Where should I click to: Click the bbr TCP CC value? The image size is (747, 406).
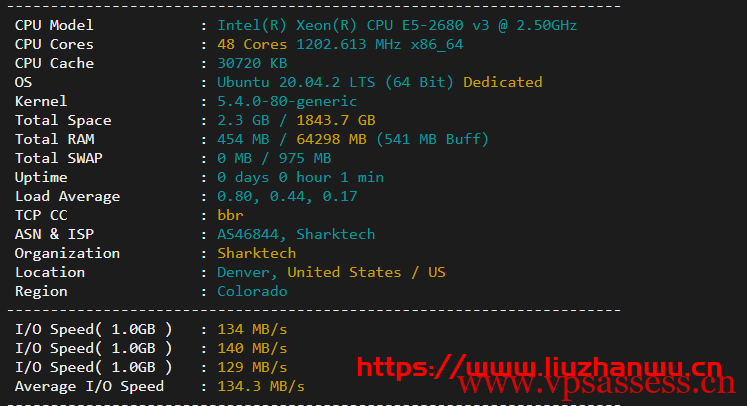point(230,215)
